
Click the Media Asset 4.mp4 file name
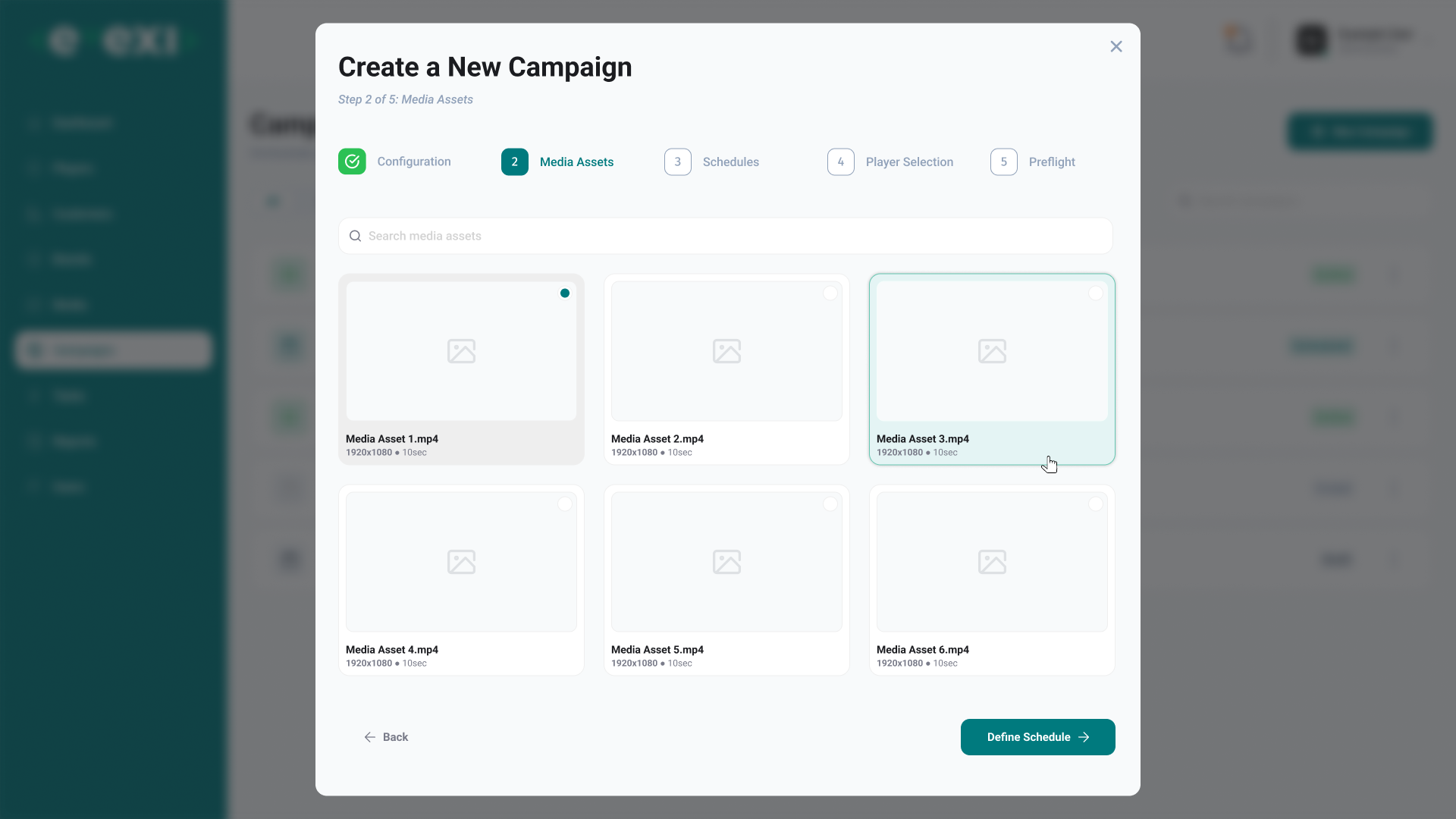point(392,650)
